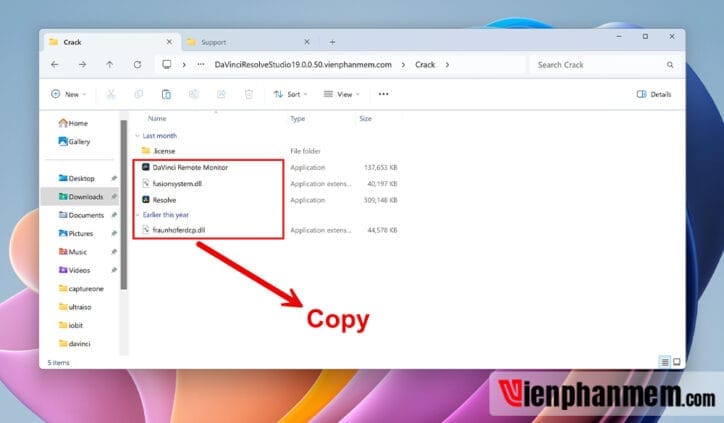Toggle the Details pane
Screen dimensions: 724x423
[654, 94]
